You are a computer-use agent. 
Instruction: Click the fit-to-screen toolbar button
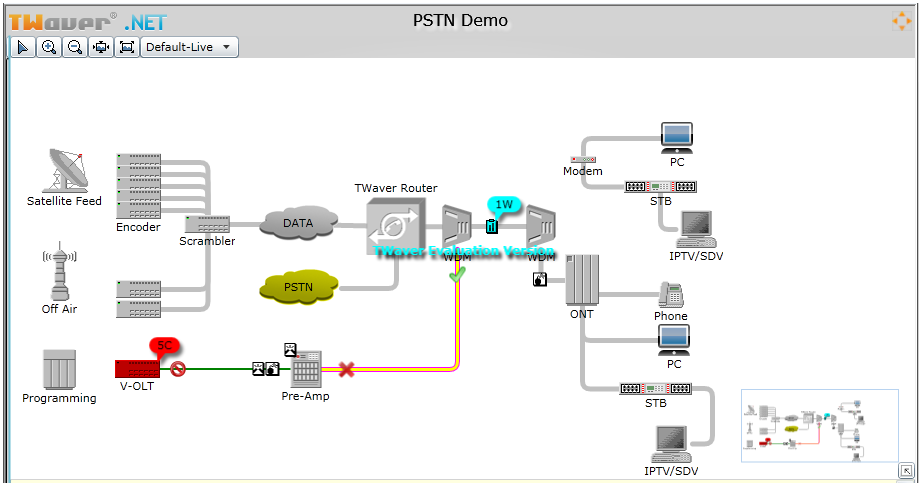pyautogui.click(x=127, y=47)
